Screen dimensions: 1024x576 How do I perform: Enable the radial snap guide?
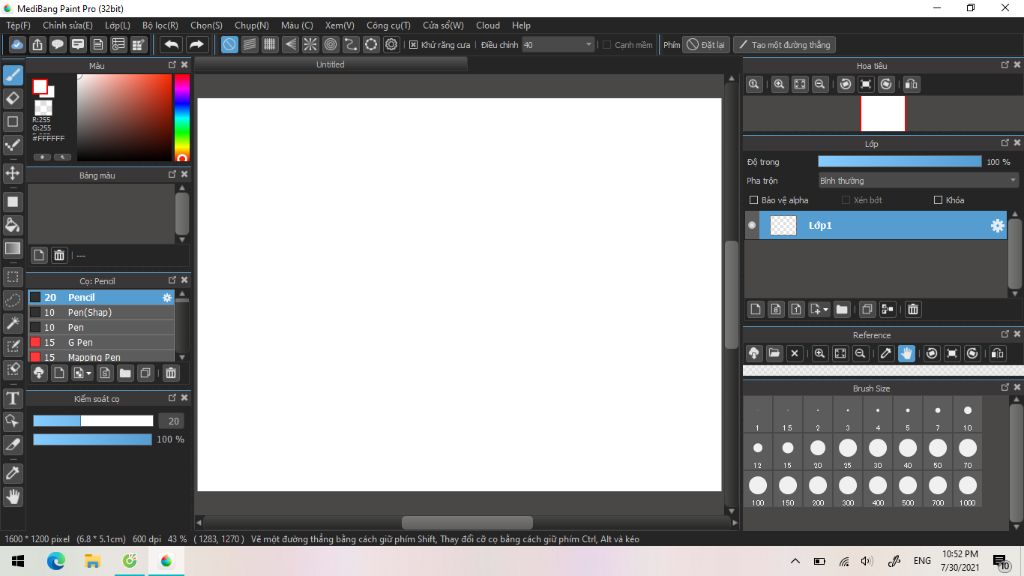click(310, 44)
